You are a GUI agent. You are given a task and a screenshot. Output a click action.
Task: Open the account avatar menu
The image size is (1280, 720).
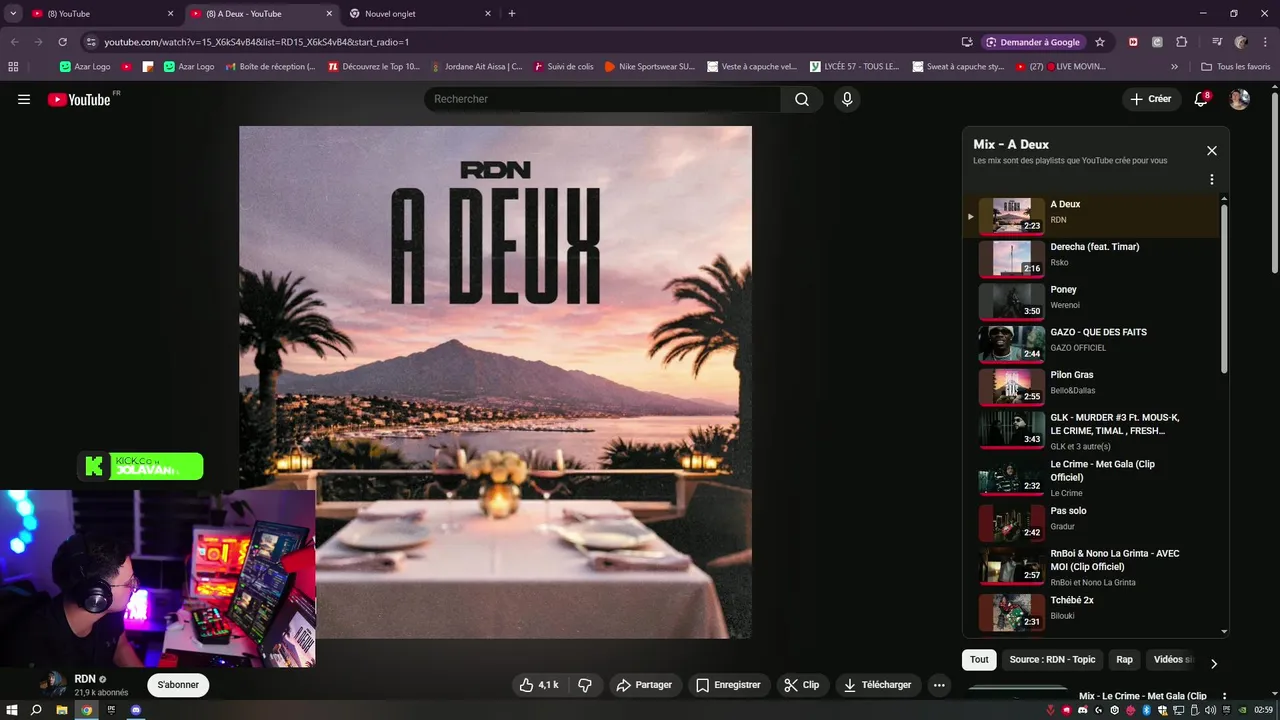pos(1239,99)
